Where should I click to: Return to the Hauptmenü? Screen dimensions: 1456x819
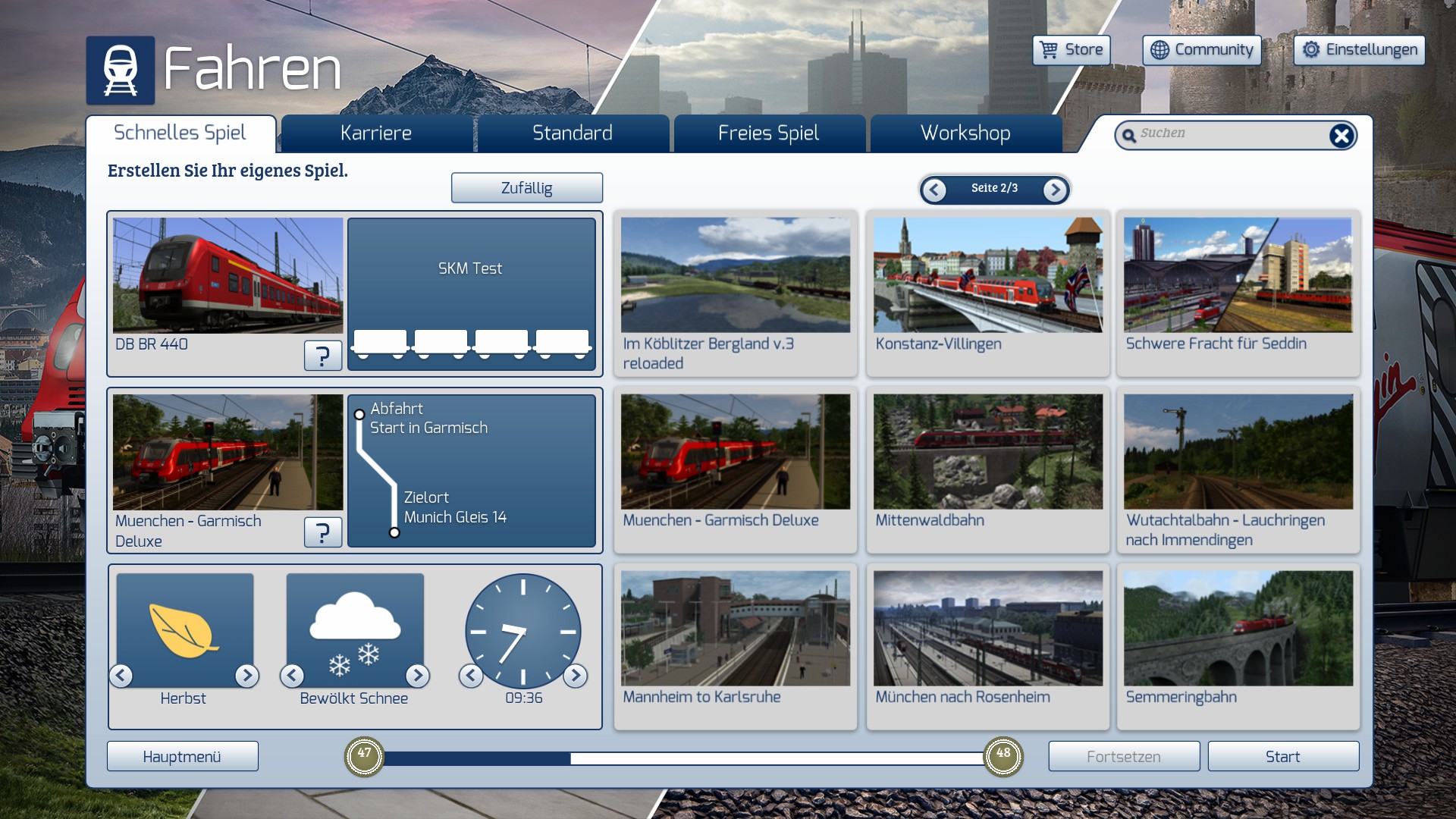point(183,757)
